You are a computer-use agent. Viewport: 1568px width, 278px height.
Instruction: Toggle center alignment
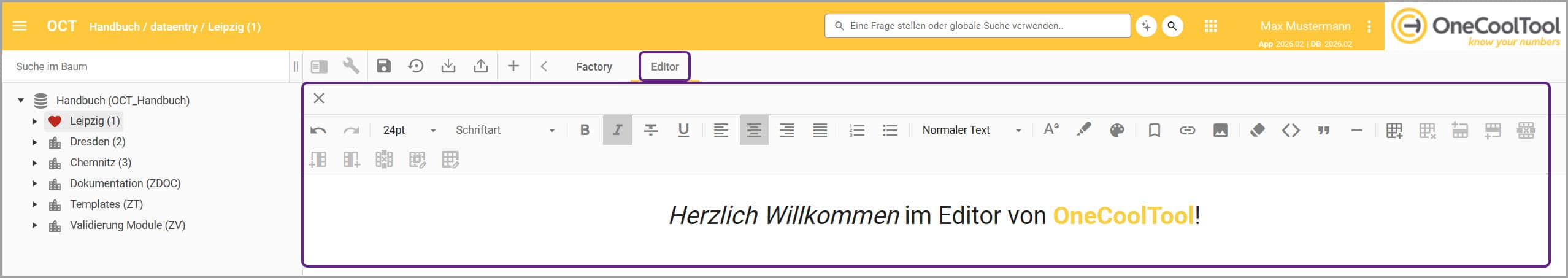(x=754, y=130)
